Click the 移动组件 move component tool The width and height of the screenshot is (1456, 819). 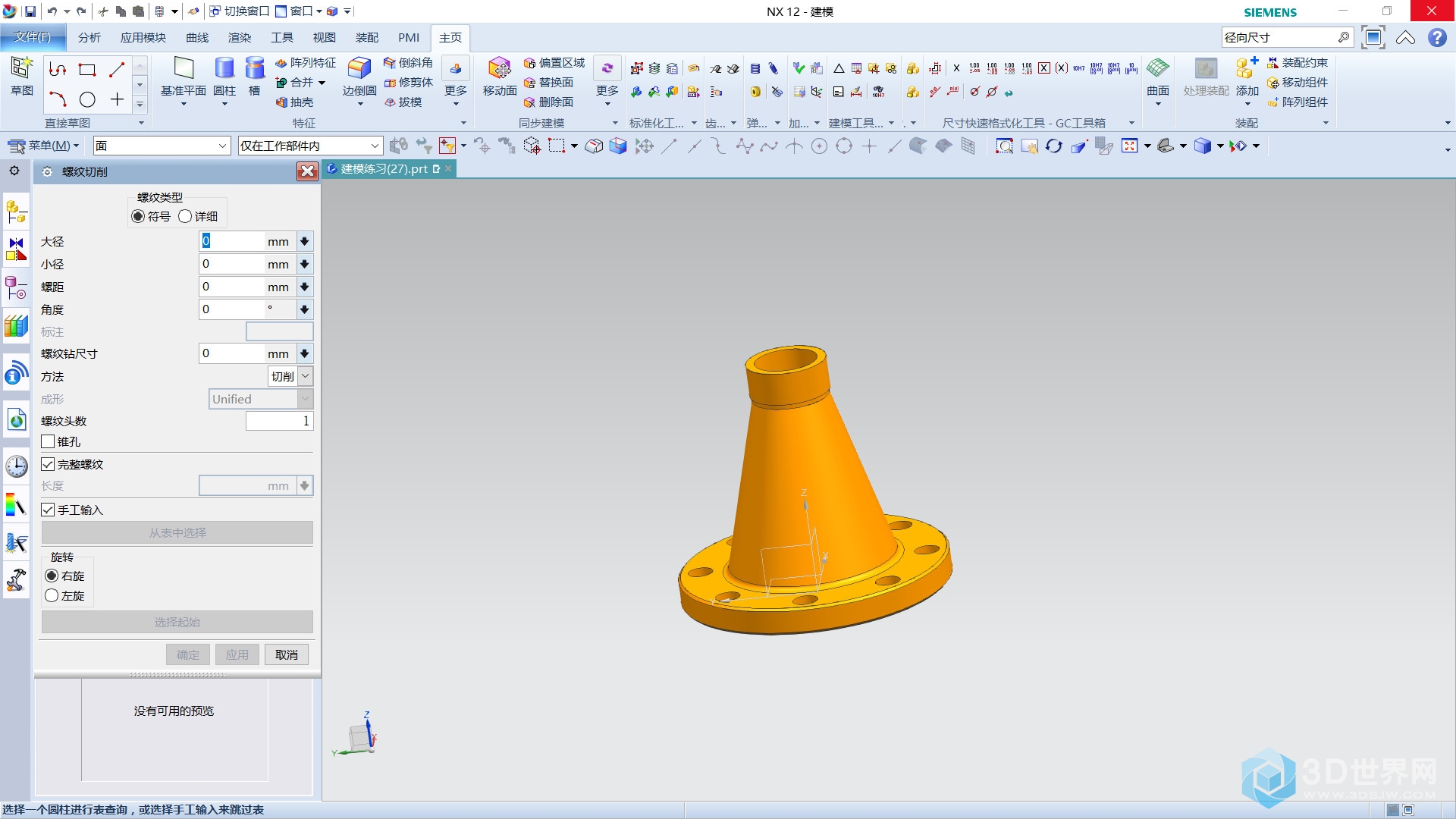[1298, 83]
